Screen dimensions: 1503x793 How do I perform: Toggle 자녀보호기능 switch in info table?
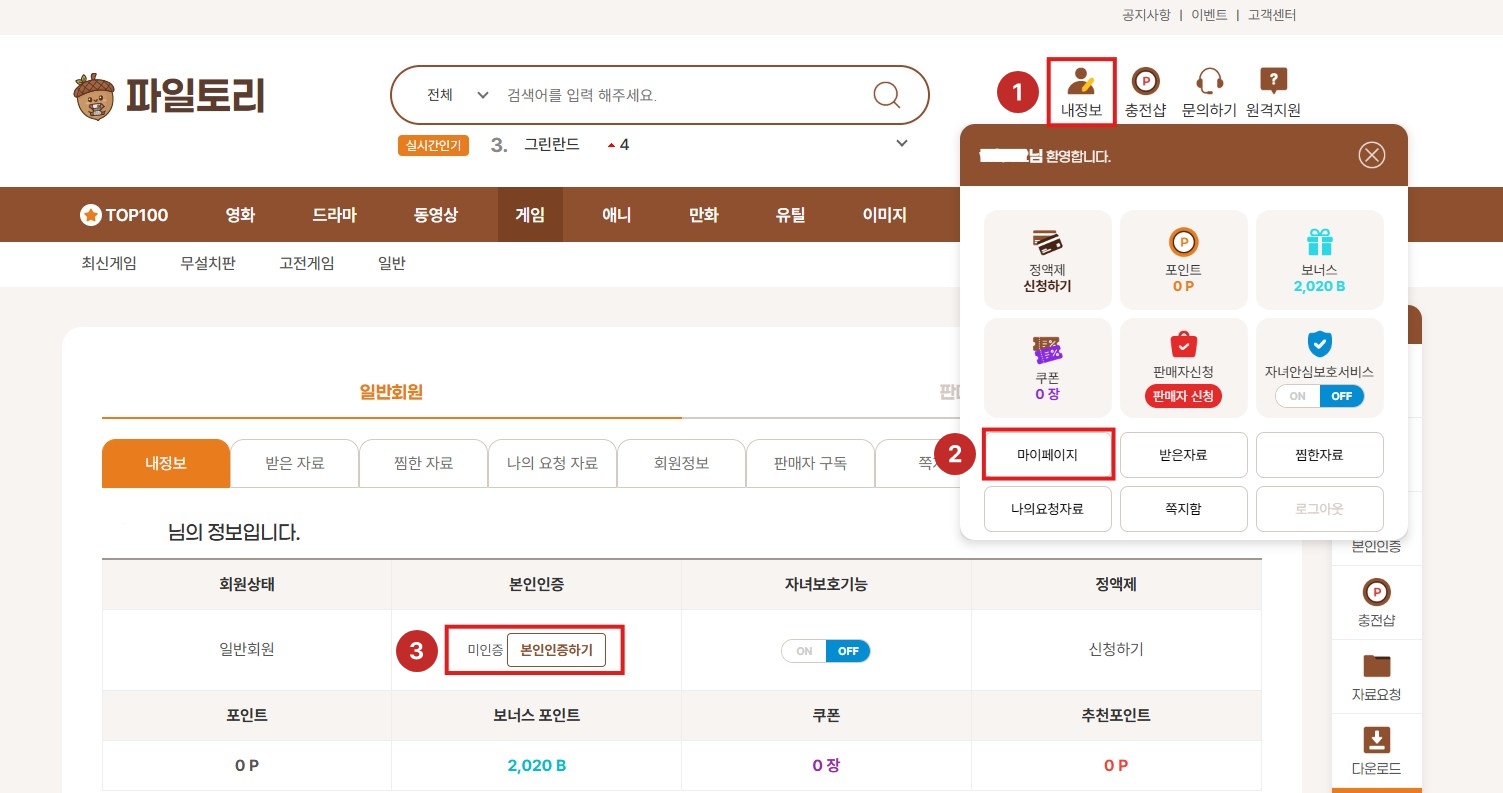(826, 651)
